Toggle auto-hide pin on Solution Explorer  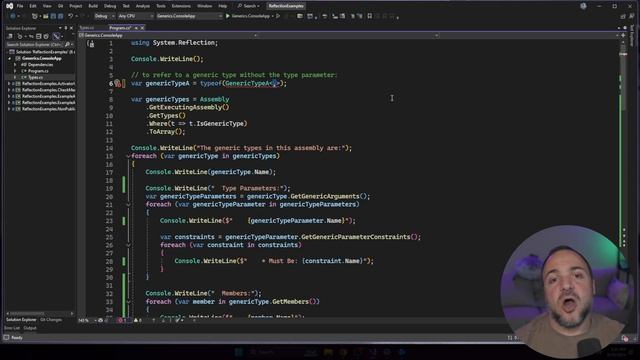coord(65,28)
